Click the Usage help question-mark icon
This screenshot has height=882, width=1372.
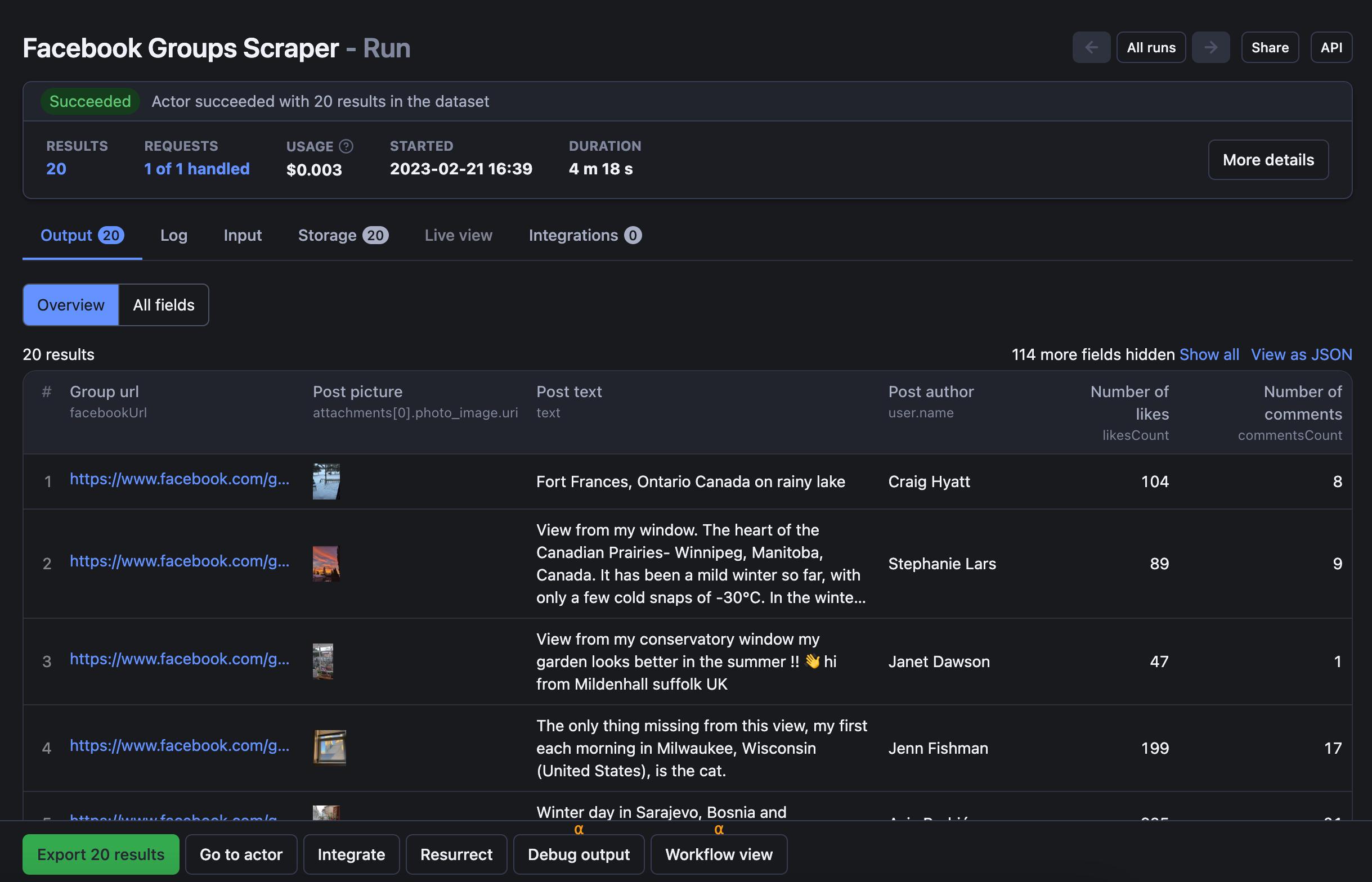(x=346, y=146)
